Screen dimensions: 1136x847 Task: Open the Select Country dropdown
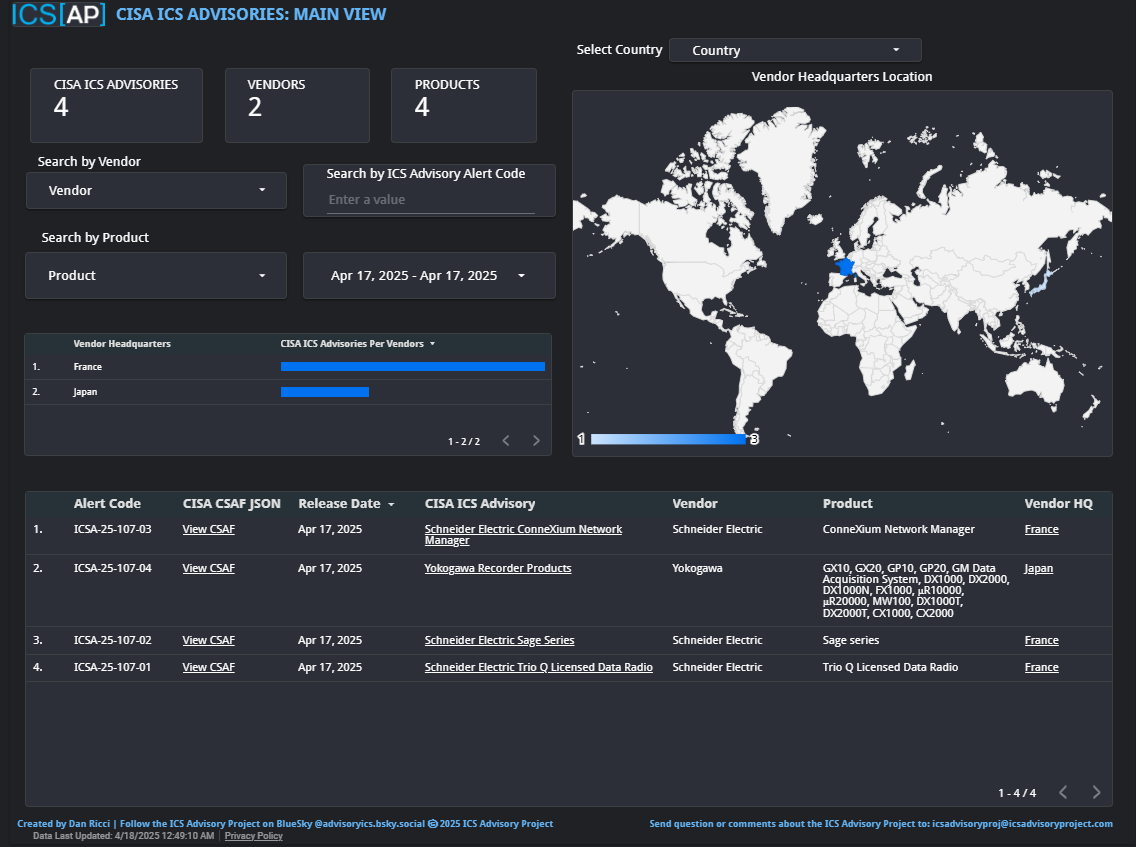pos(795,50)
